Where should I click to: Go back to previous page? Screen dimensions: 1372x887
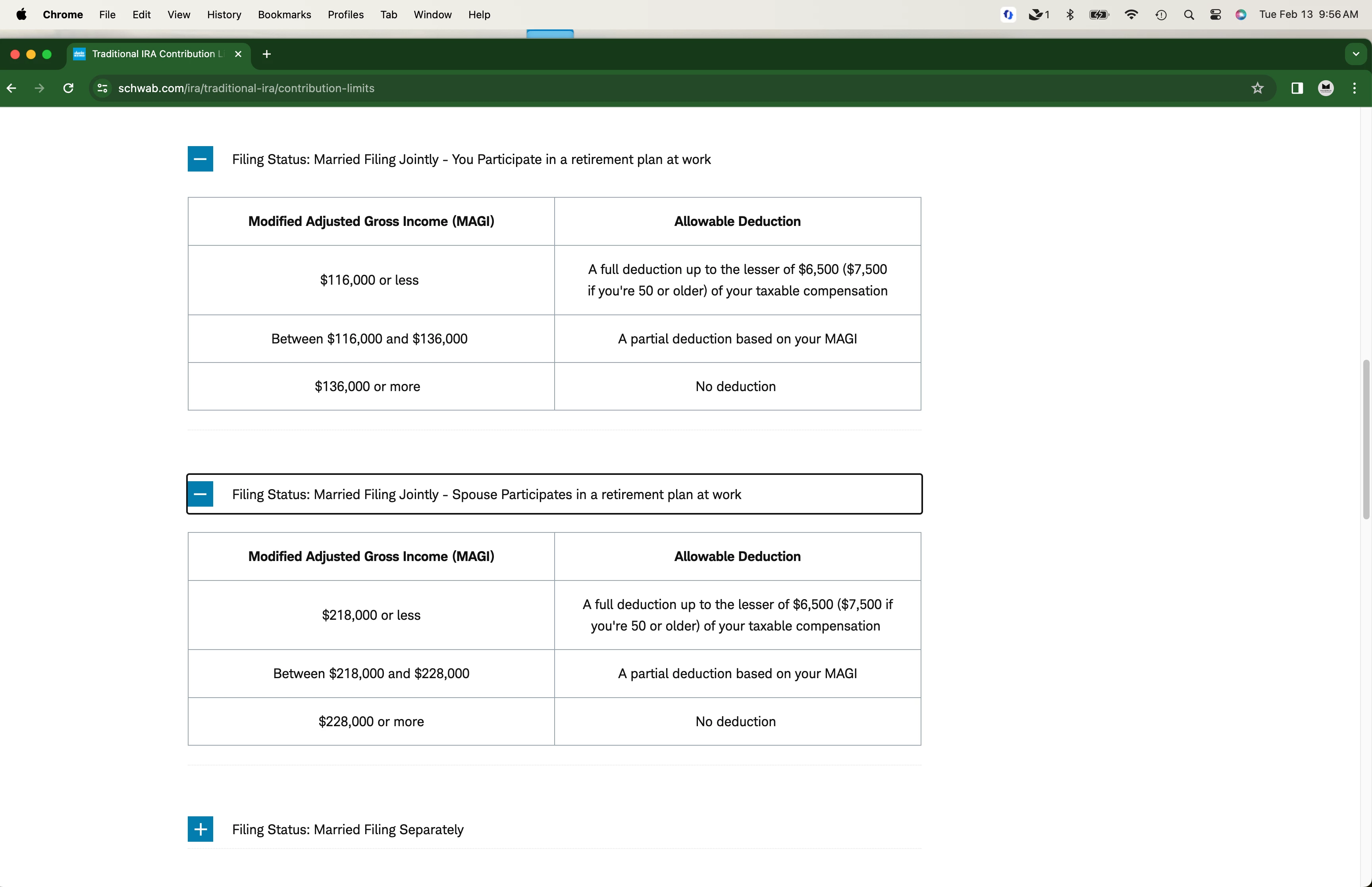point(12,88)
